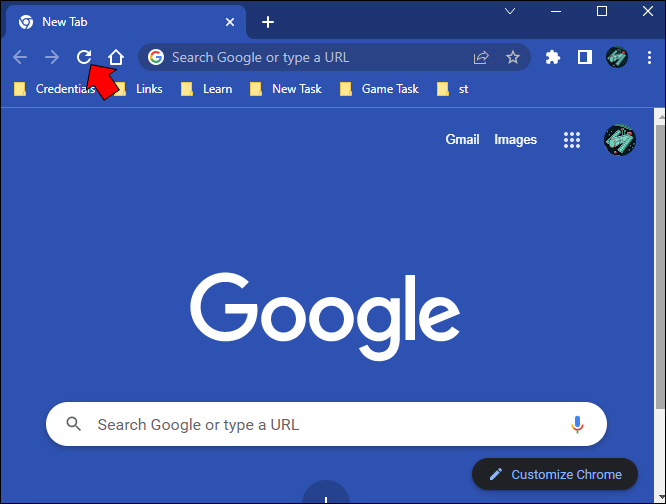Bookmark this tab with the star icon
The image size is (666, 504).
click(513, 57)
